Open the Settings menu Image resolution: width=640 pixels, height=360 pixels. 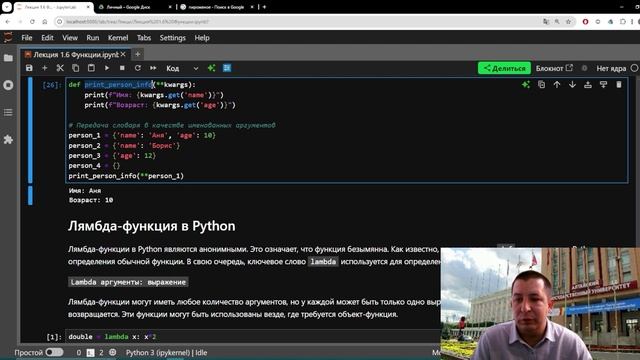pyautogui.click(x=172, y=38)
